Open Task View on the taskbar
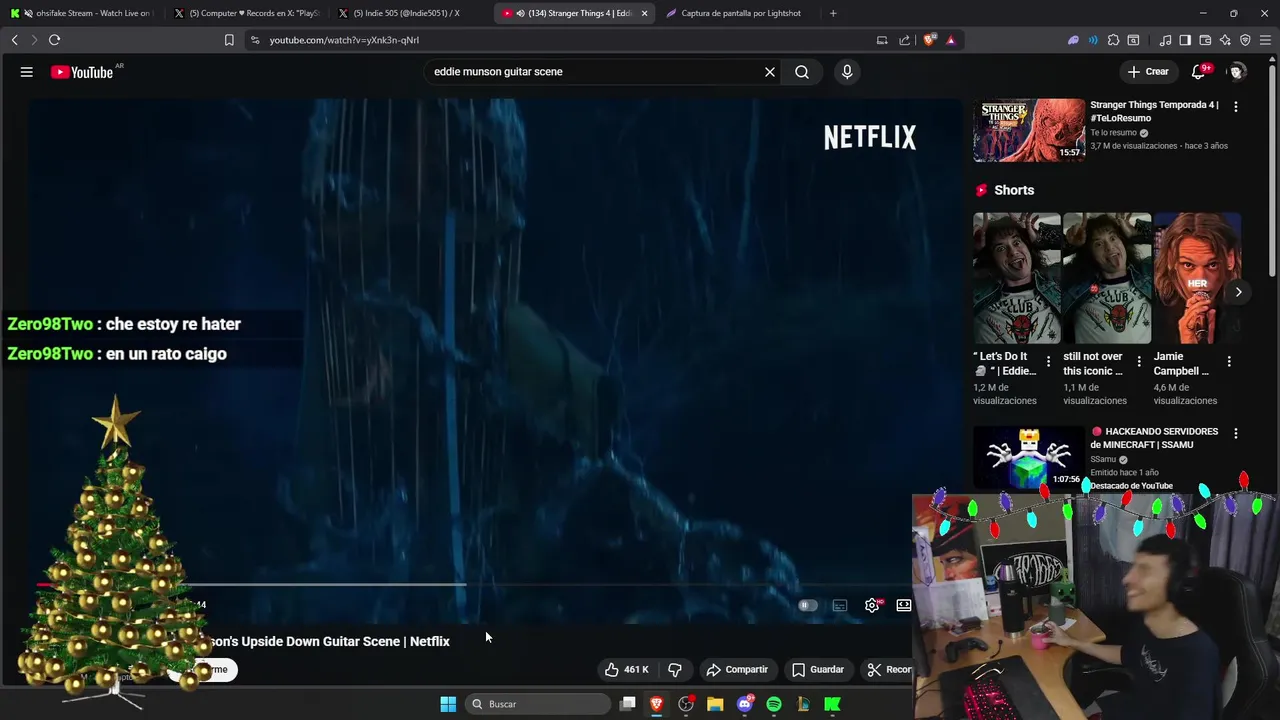 pyautogui.click(x=628, y=704)
